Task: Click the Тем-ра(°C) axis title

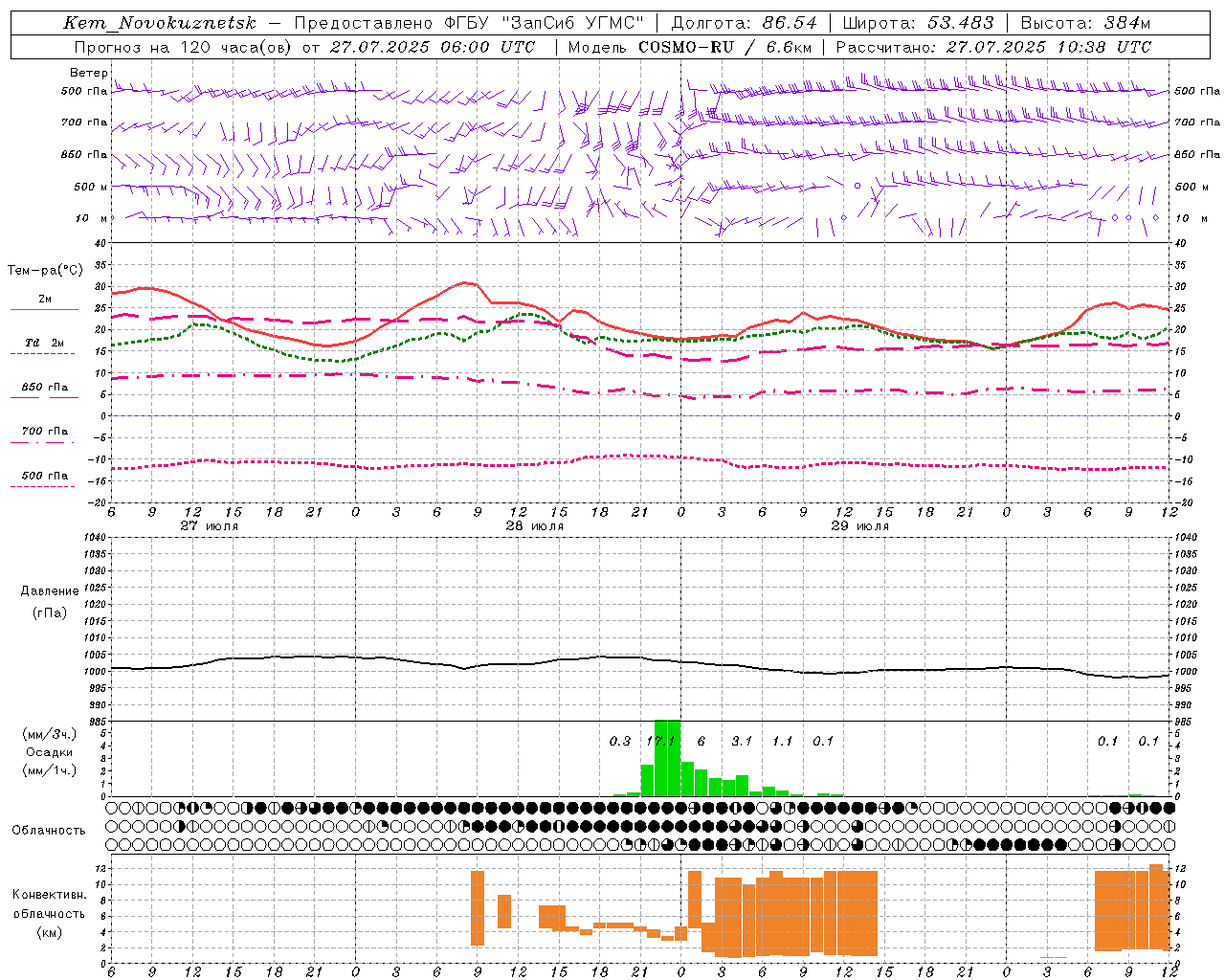Action: [45, 271]
